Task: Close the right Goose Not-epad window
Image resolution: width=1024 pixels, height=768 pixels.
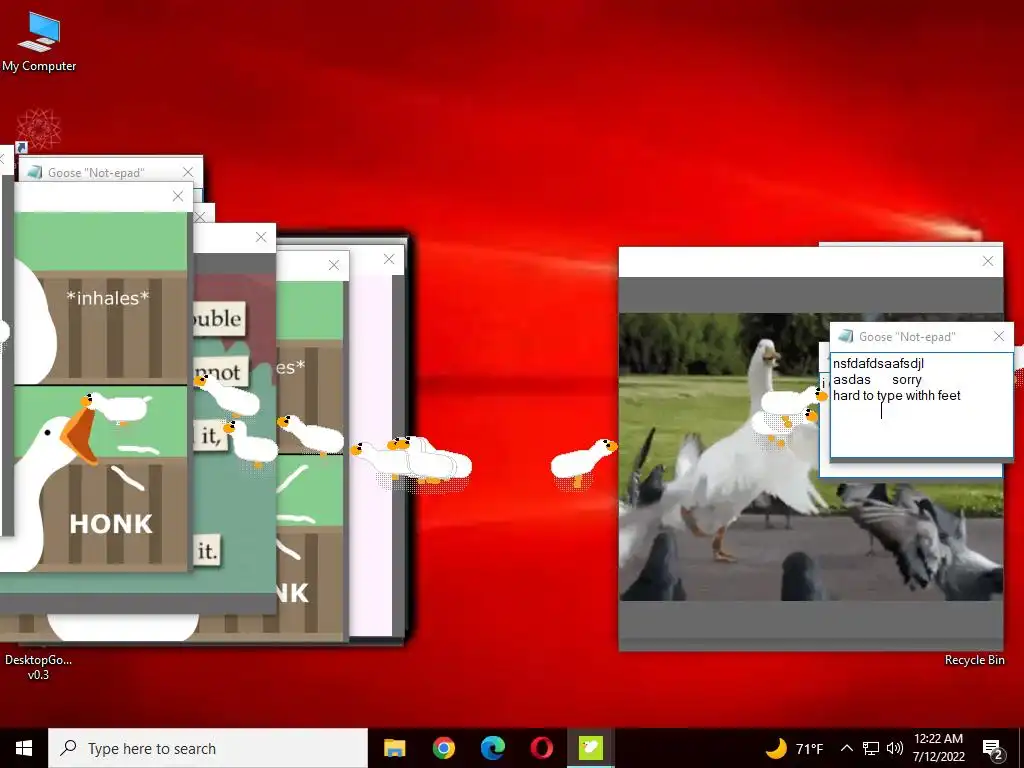Action: [999, 336]
